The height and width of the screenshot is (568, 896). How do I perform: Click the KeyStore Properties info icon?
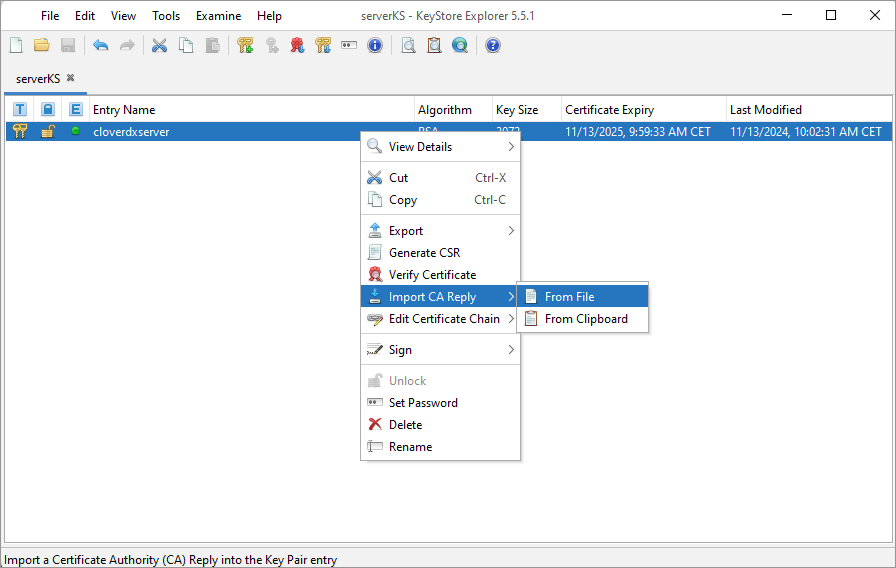pos(375,45)
